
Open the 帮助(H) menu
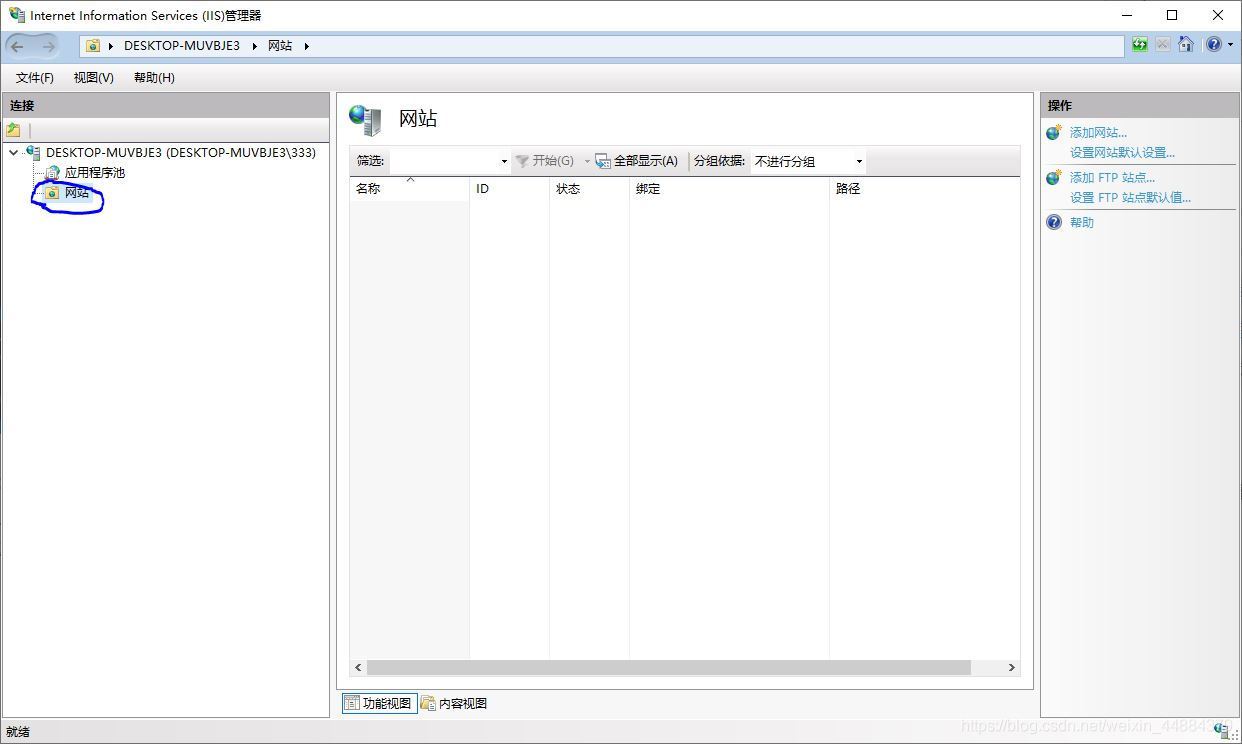pyautogui.click(x=154, y=78)
